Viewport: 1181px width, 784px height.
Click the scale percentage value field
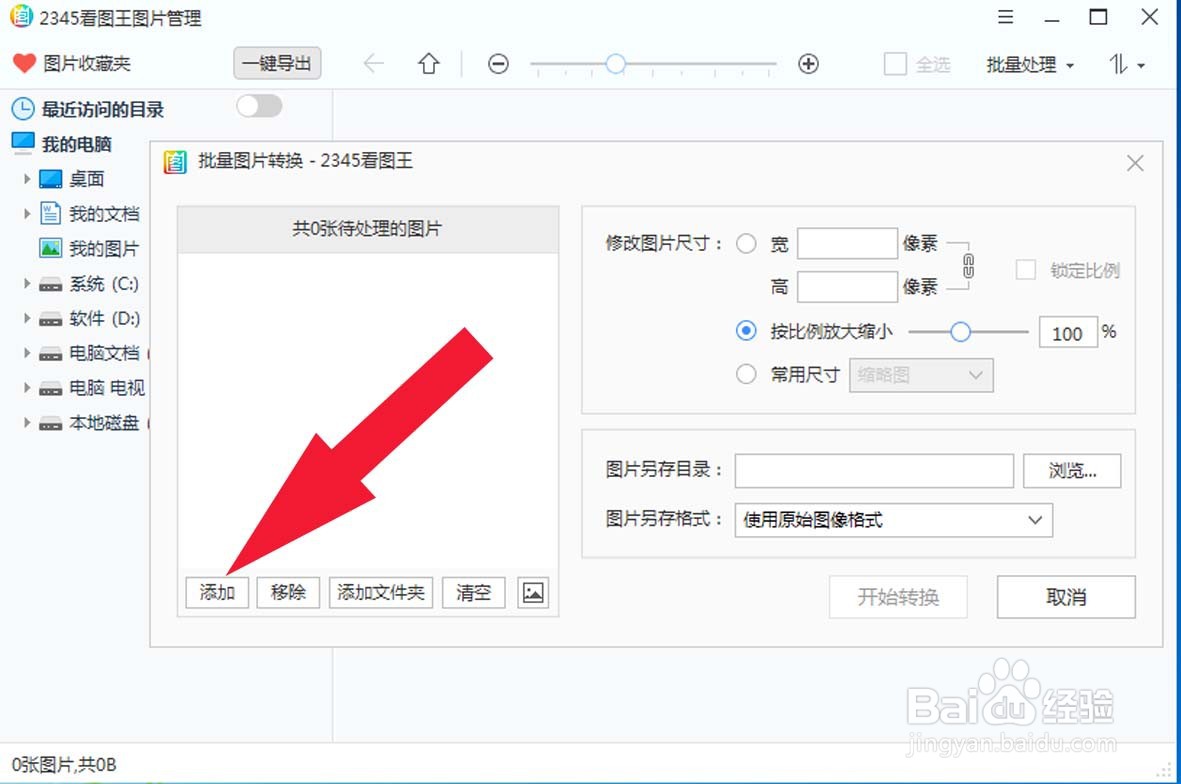pyautogui.click(x=1068, y=332)
